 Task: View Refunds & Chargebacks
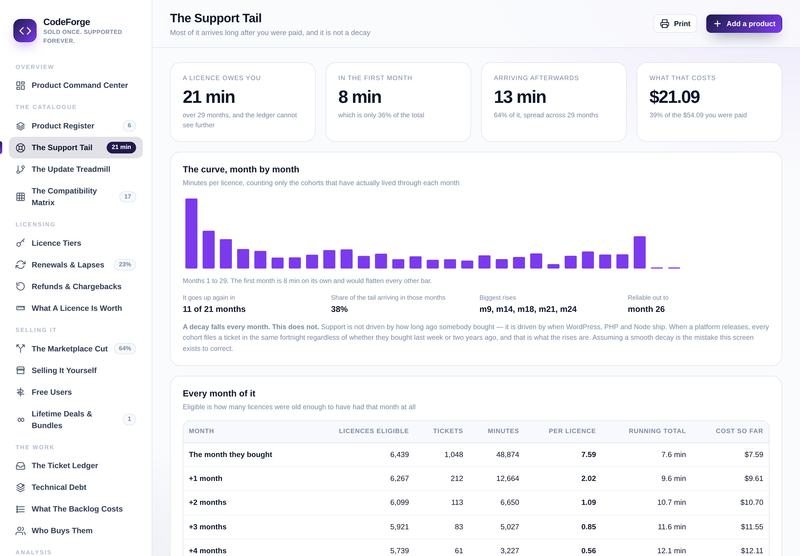[76, 287]
